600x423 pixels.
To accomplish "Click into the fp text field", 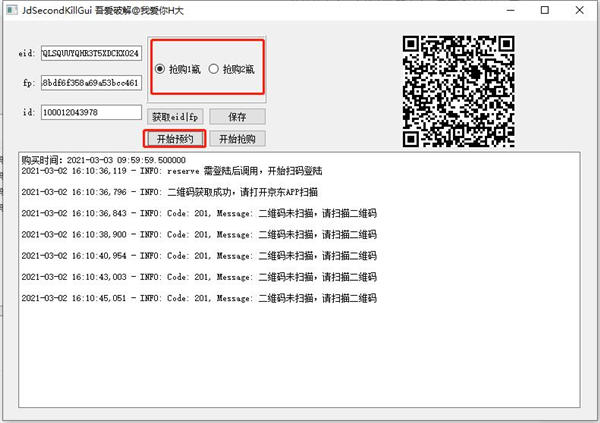I will 91,83.
